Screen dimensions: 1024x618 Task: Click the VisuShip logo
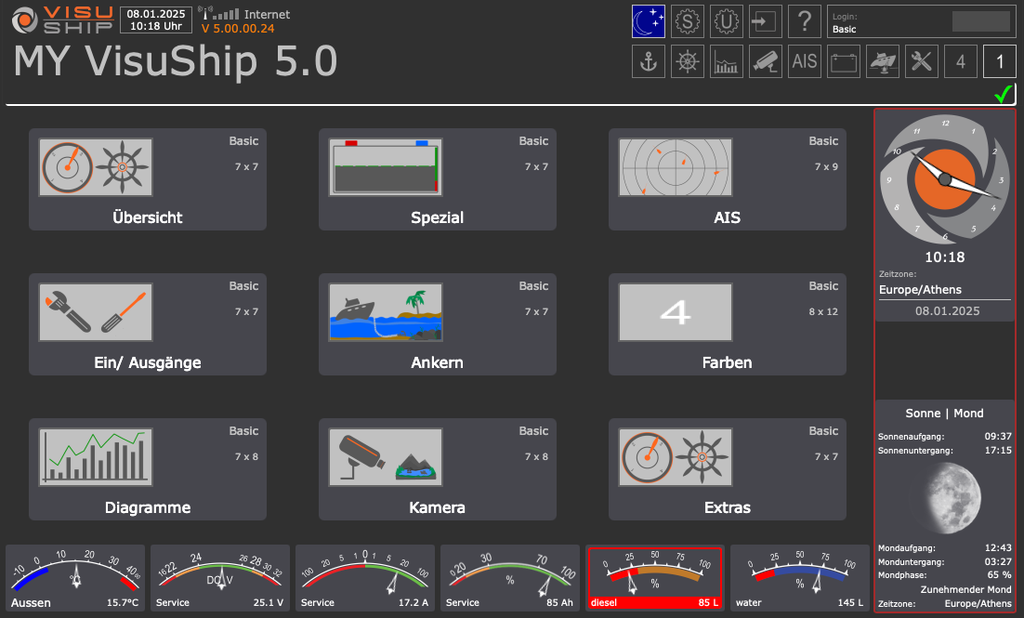(63, 20)
